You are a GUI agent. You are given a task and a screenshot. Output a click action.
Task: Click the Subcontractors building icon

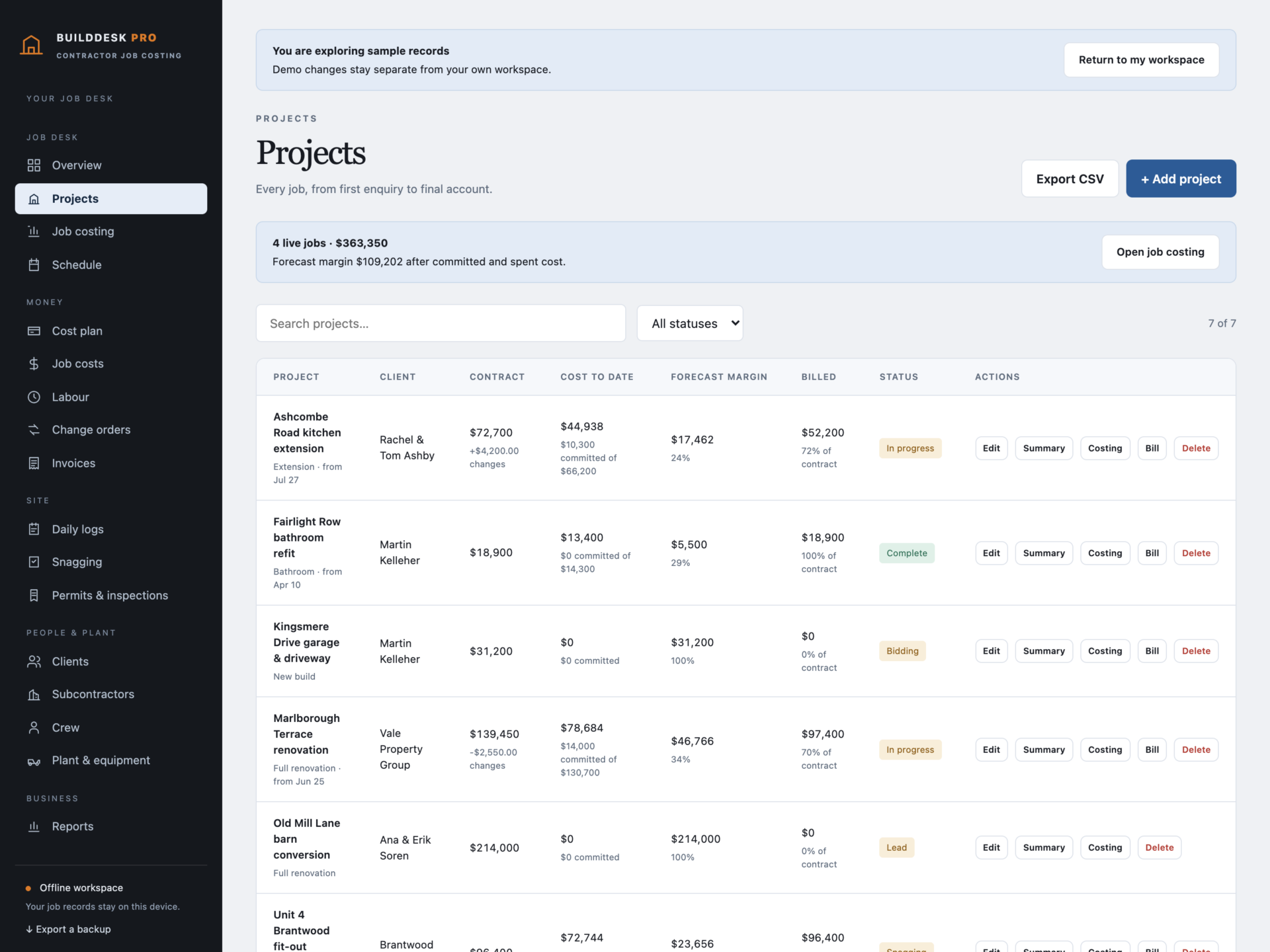coord(34,694)
